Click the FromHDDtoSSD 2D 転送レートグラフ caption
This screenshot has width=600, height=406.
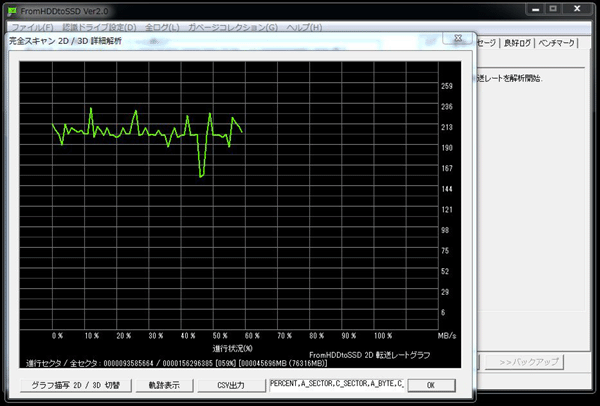pos(370,355)
